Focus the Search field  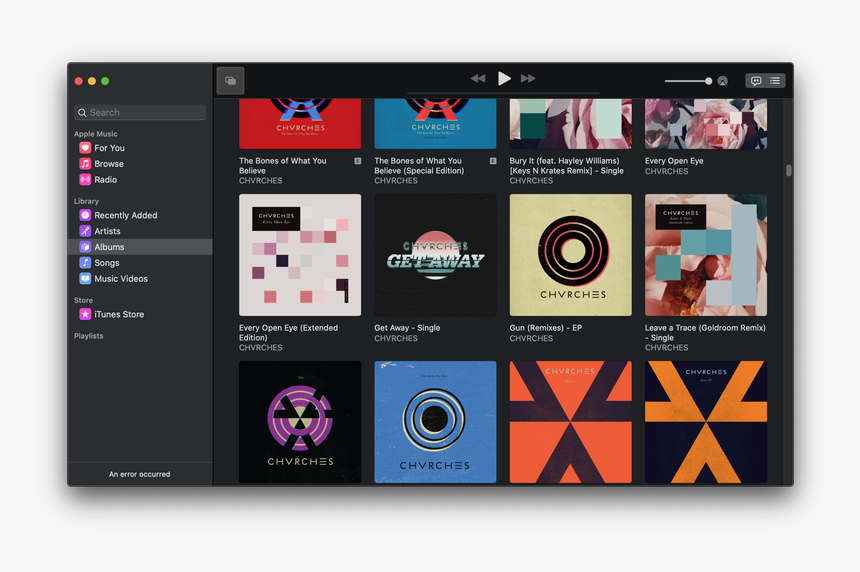point(140,112)
